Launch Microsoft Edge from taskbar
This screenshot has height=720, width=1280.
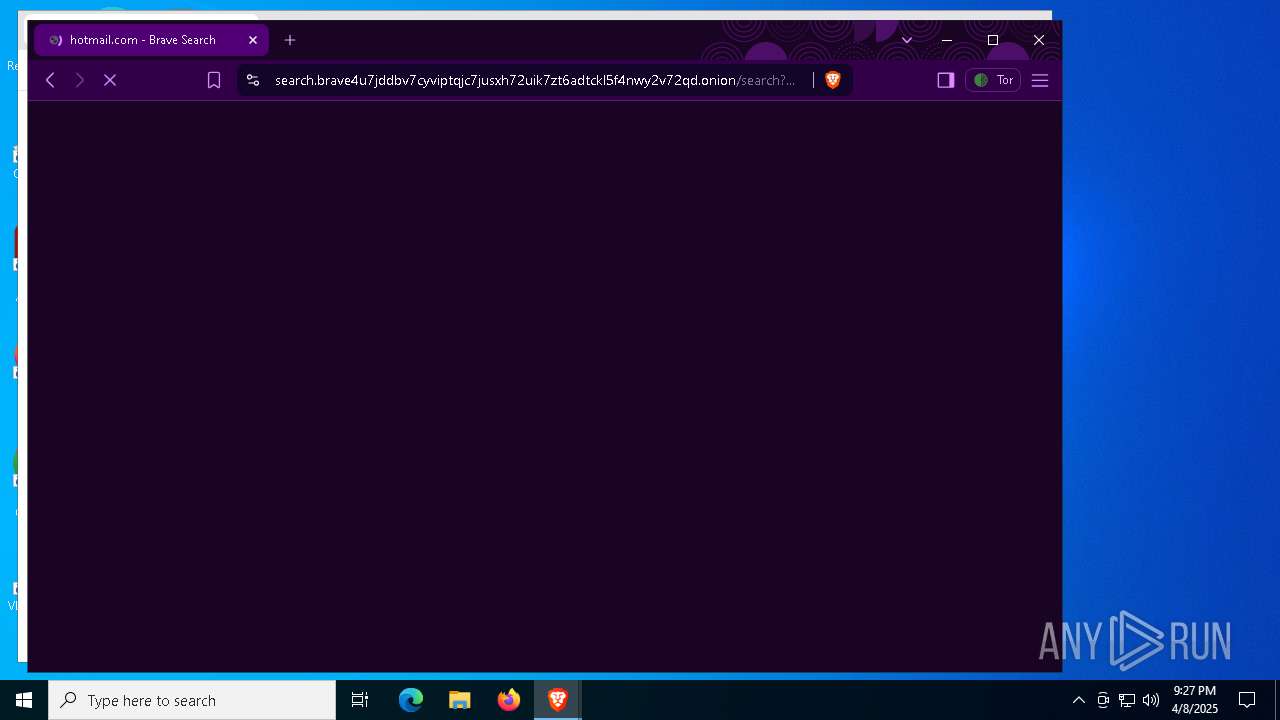click(411, 700)
